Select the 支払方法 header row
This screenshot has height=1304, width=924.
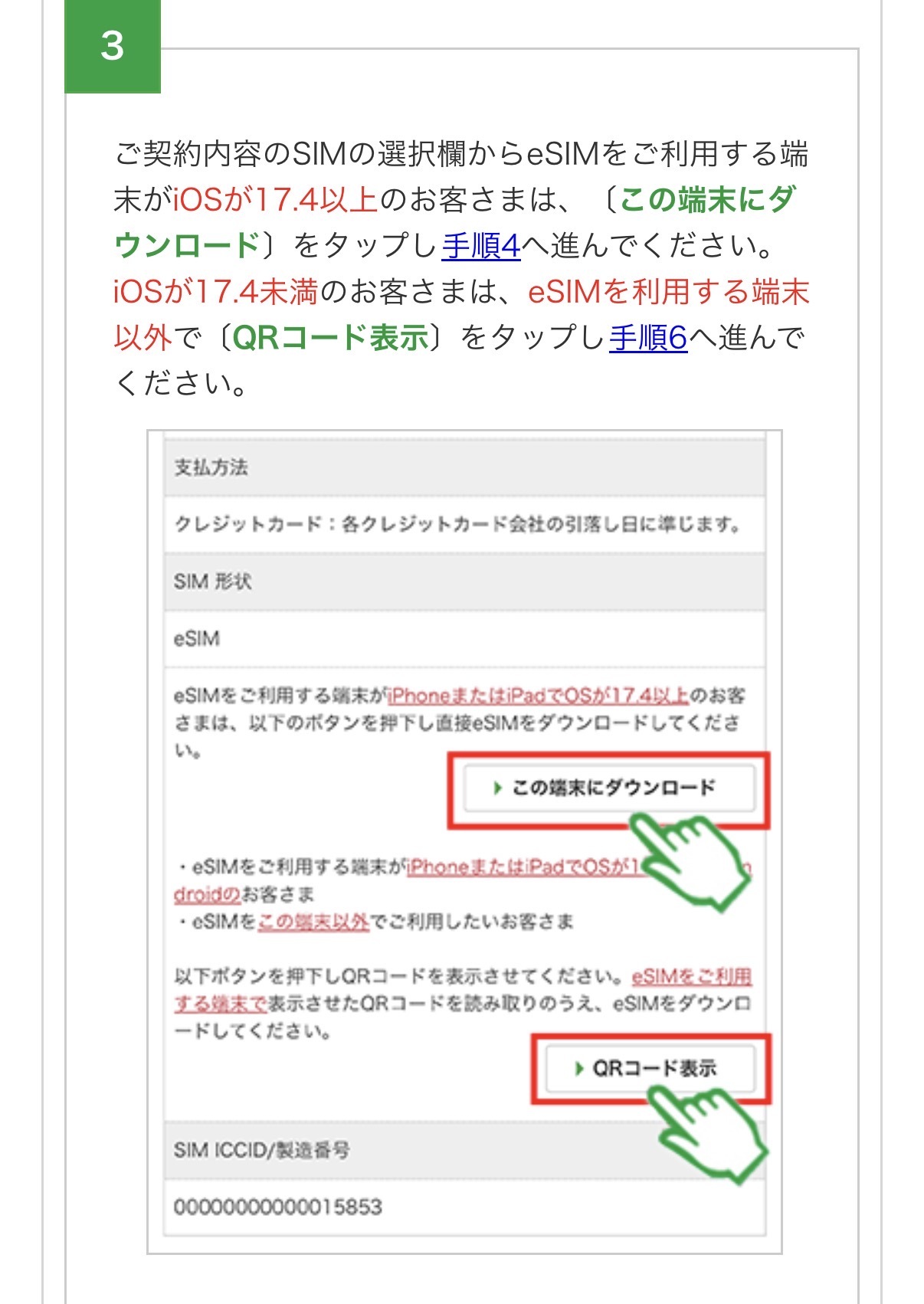(464, 467)
